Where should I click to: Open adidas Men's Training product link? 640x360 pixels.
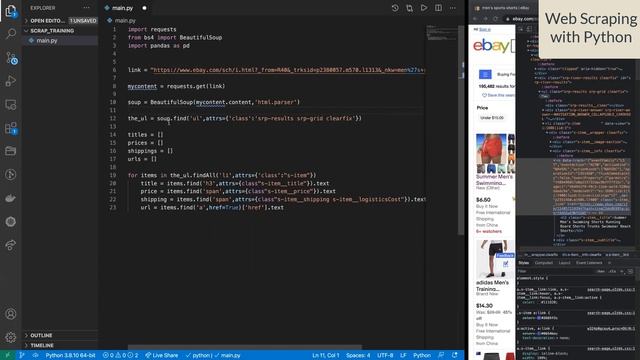pyautogui.click(x=492, y=286)
